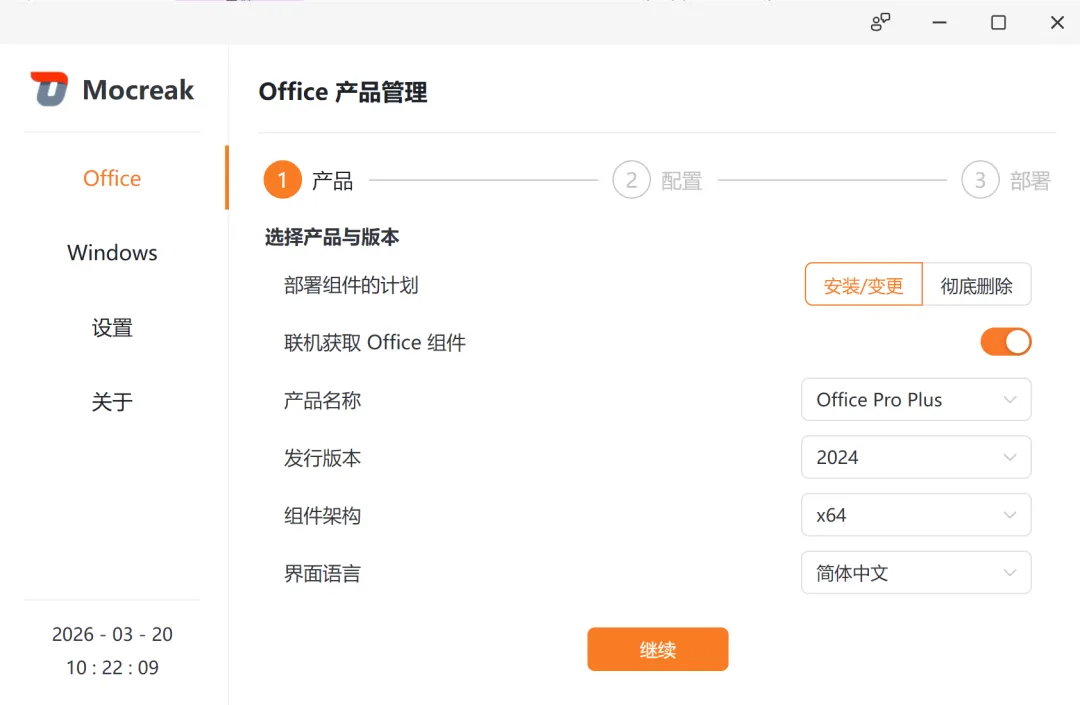Click the time text 10 : 22 : 09
Image resolution: width=1080 pixels, height=705 pixels.
pyautogui.click(x=112, y=668)
